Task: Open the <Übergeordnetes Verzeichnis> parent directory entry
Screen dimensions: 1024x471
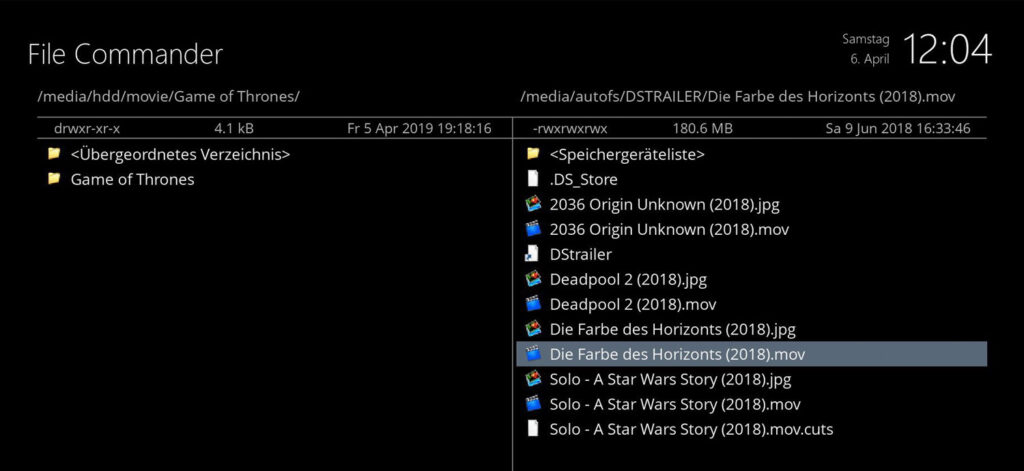Action: pyautogui.click(x=180, y=154)
